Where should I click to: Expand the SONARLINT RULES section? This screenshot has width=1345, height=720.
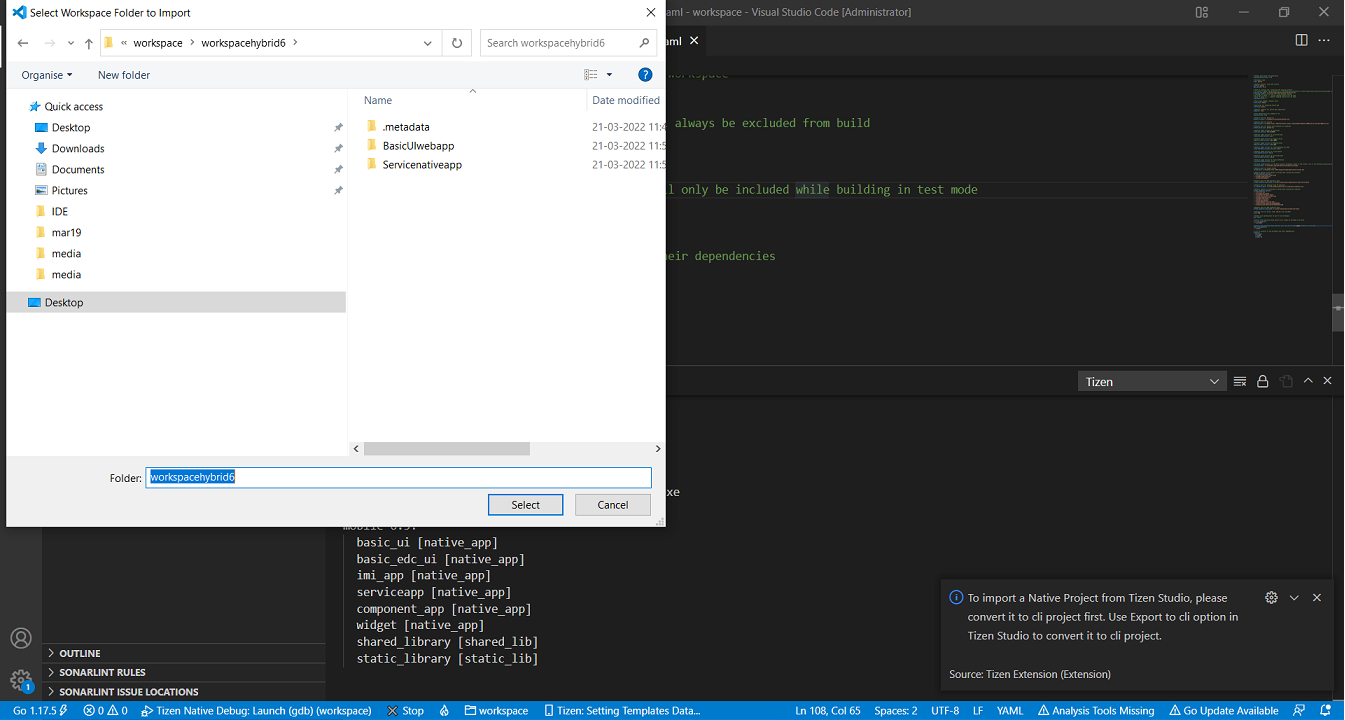[x=102, y=672]
